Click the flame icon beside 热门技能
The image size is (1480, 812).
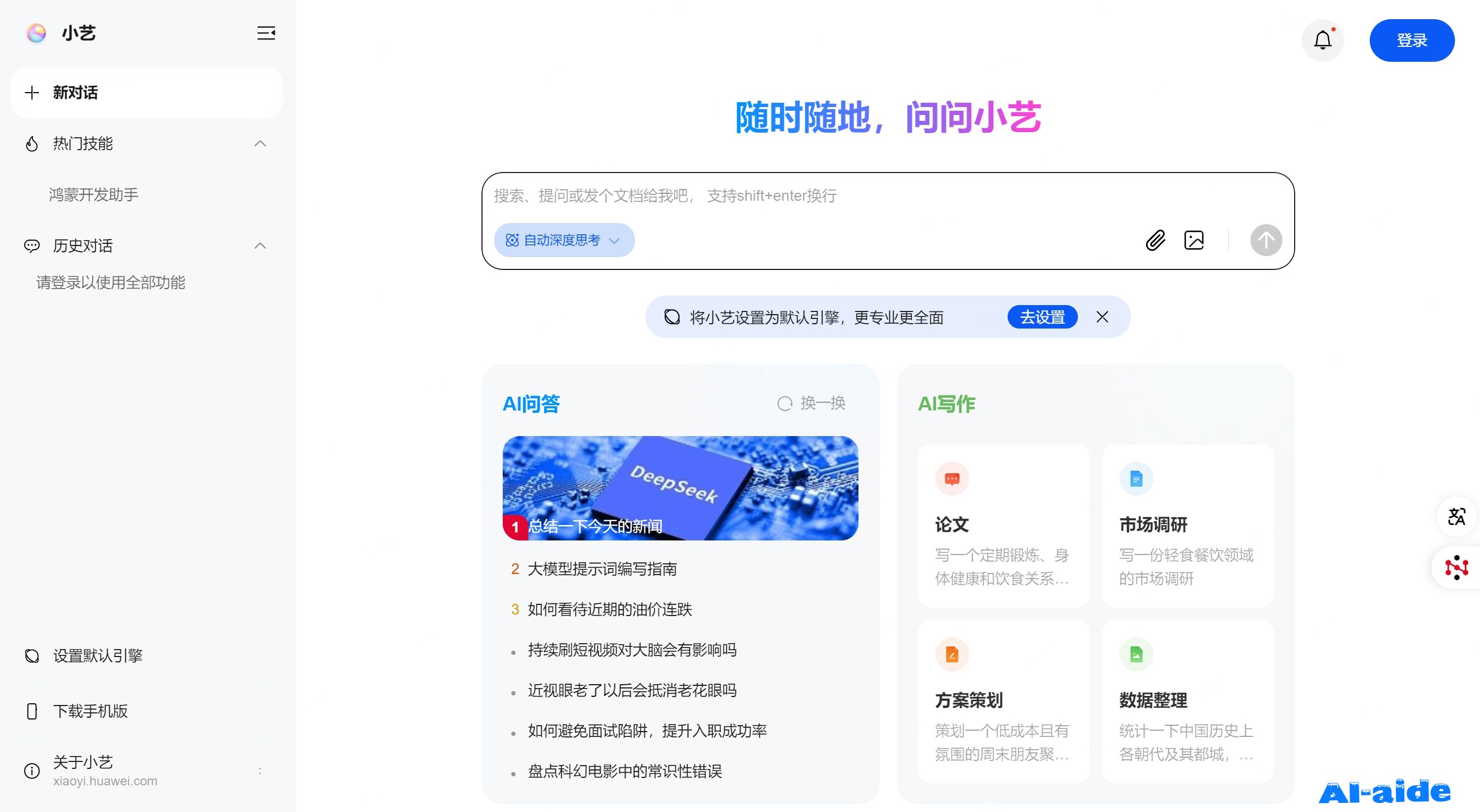coord(32,144)
